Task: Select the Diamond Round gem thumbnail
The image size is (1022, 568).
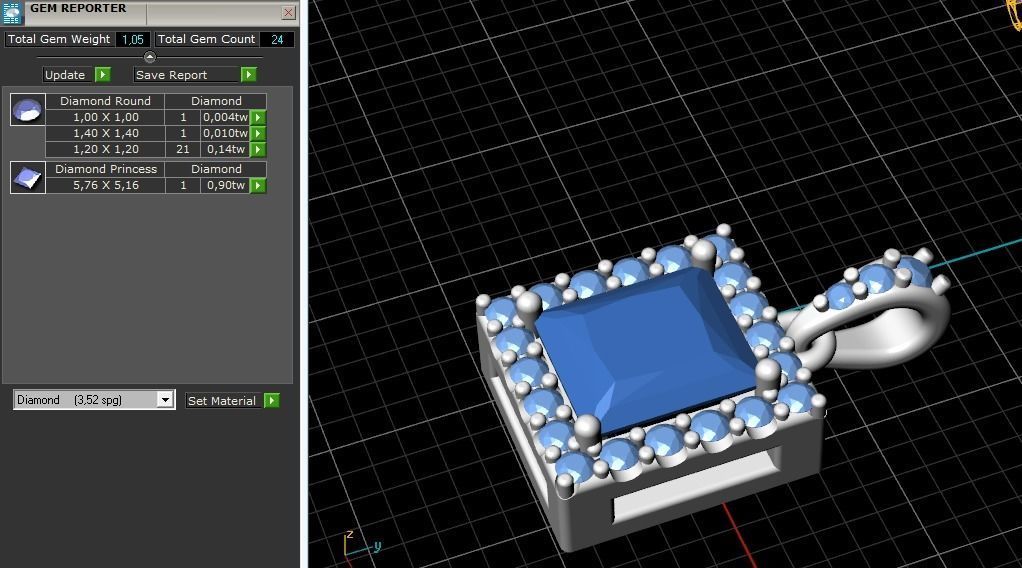Action: [x=27, y=109]
